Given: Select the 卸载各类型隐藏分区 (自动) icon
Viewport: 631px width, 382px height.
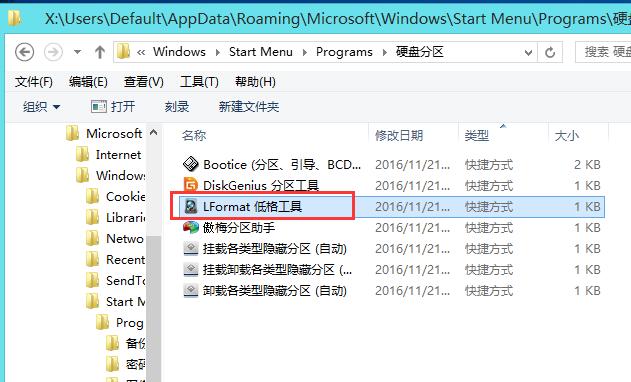Looking at the screenshot, I should (191, 291).
